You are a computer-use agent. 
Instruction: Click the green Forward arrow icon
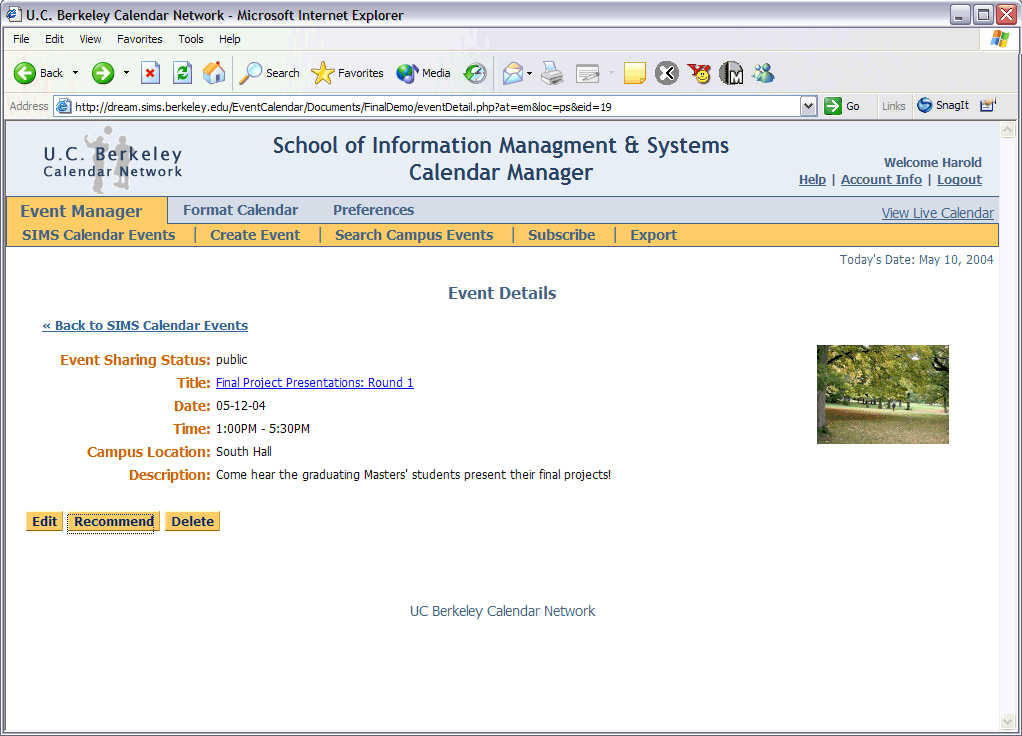click(102, 73)
